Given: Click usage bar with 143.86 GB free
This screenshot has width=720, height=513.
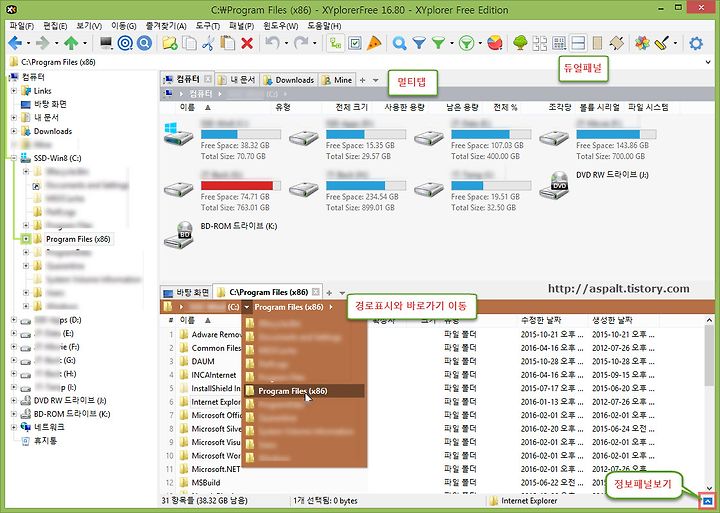Looking at the screenshot, I should coord(616,134).
